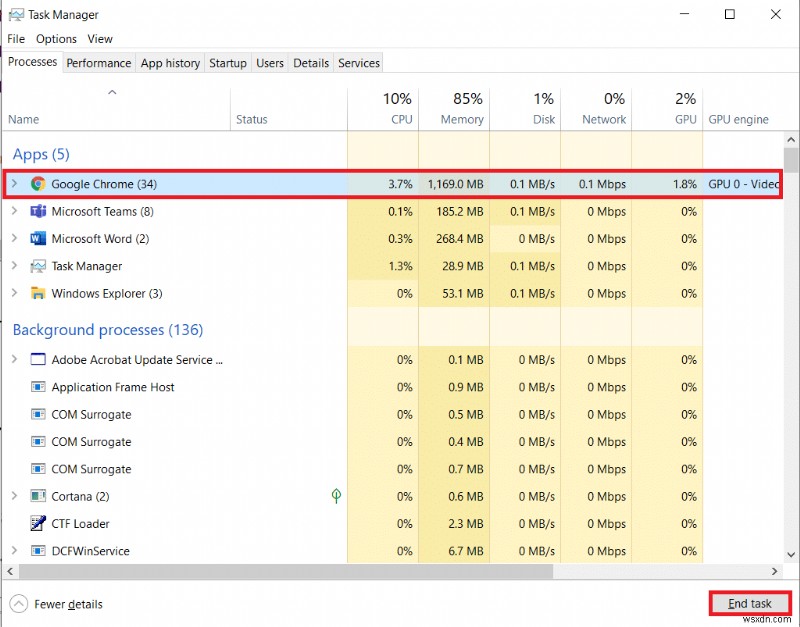800x627 pixels.
Task: Expand Microsoft Teams child processes
Action: point(15,212)
